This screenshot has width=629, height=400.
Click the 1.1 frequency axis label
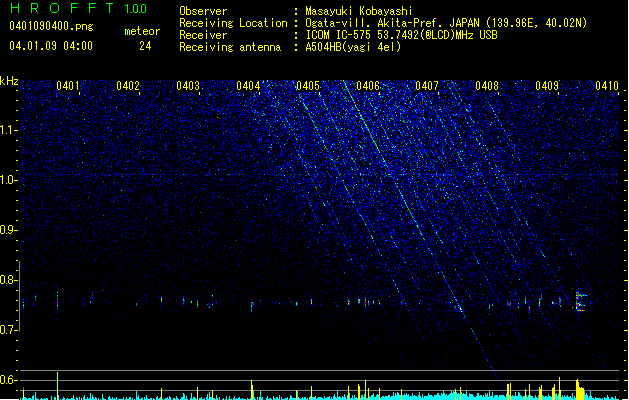point(9,130)
